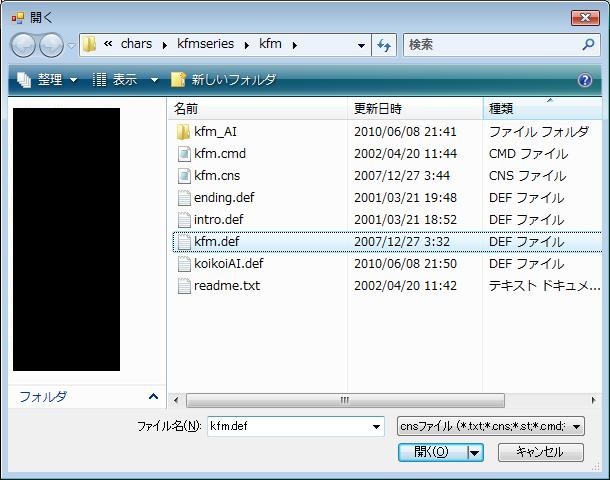Open recent pages dropdown beside navigation arrows
Image resolution: width=610 pixels, height=480 pixels.
(x=72, y=46)
